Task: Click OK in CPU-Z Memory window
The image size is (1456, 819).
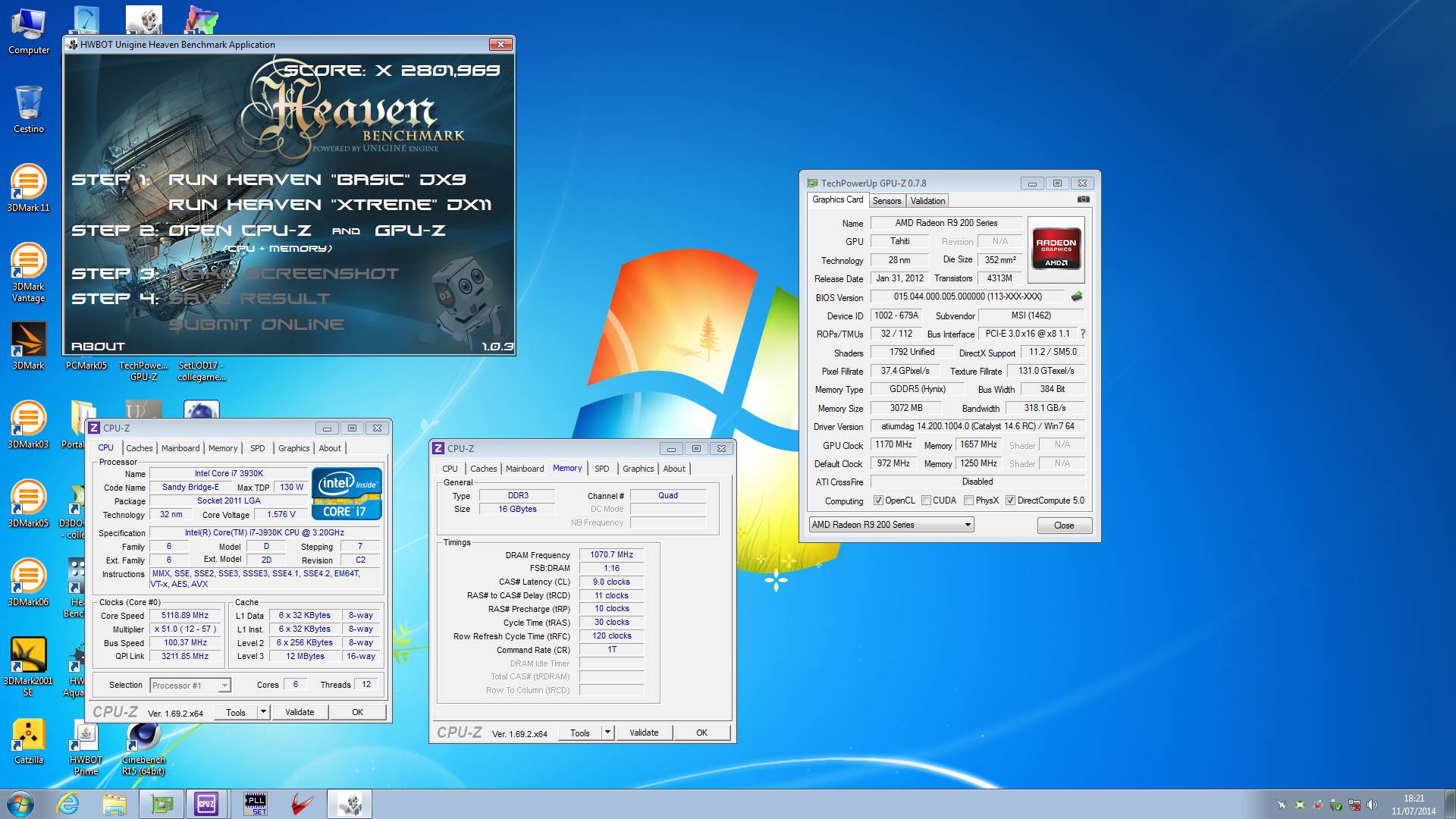Action: point(701,733)
